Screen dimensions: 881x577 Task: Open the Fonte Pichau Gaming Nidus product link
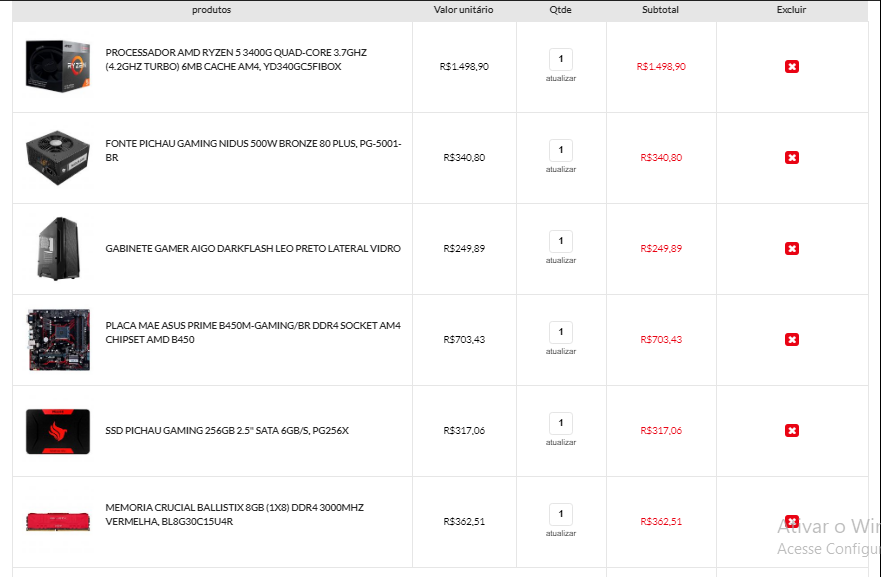253,151
